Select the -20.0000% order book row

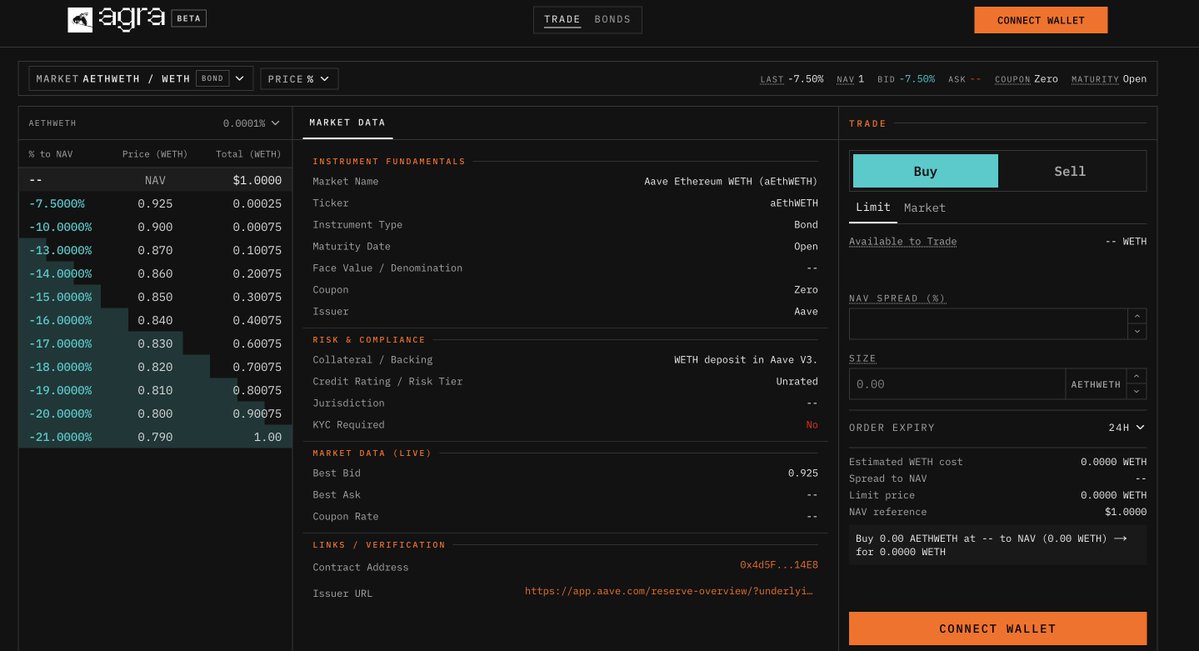click(x=155, y=414)
